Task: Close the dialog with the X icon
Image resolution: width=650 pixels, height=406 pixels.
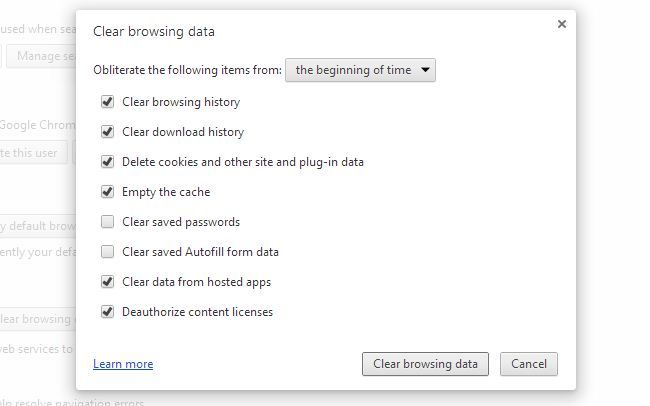Action: (x=562, y=24)
